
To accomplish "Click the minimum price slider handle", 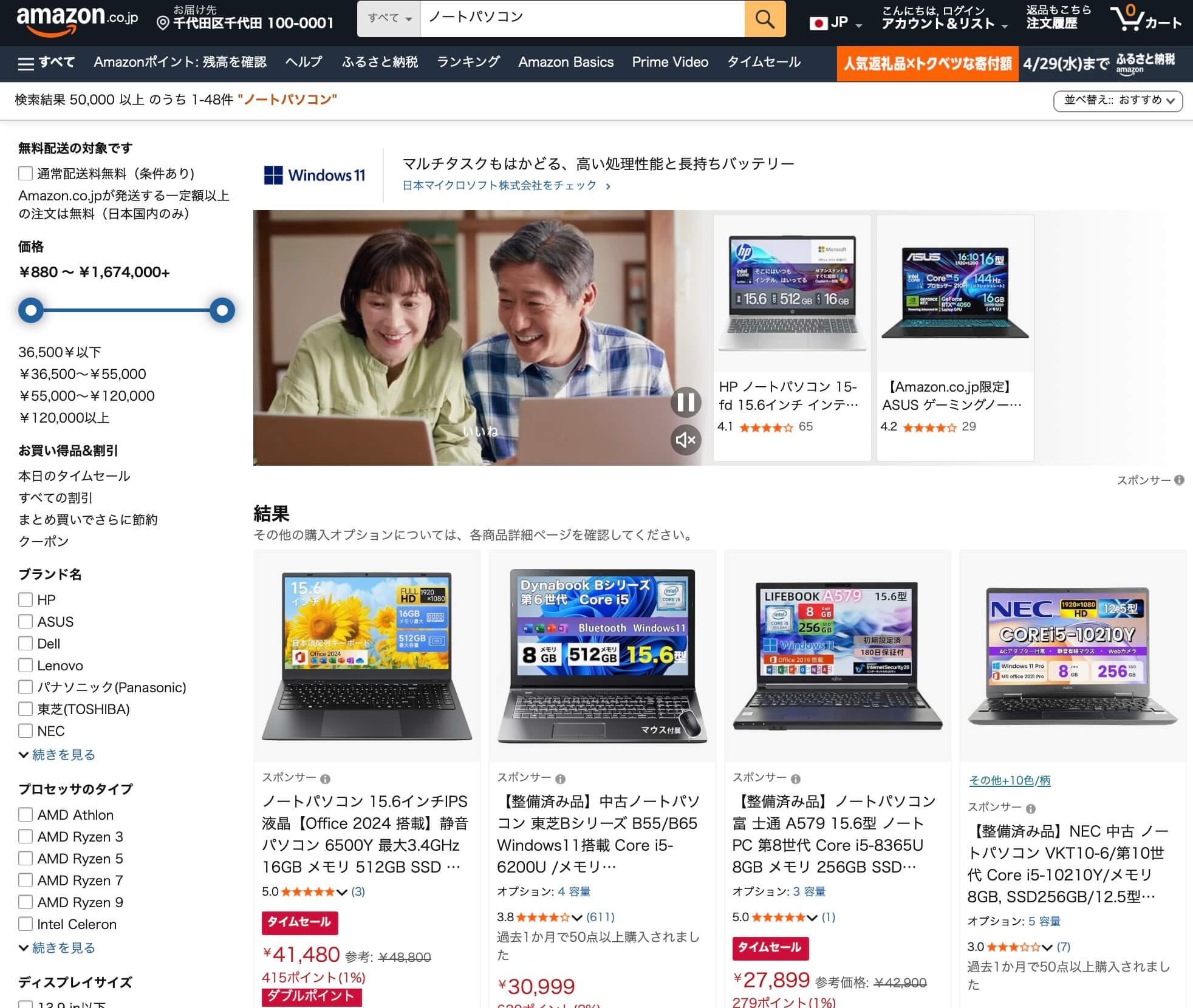I will pyautogui.click(x=31, y=310).
